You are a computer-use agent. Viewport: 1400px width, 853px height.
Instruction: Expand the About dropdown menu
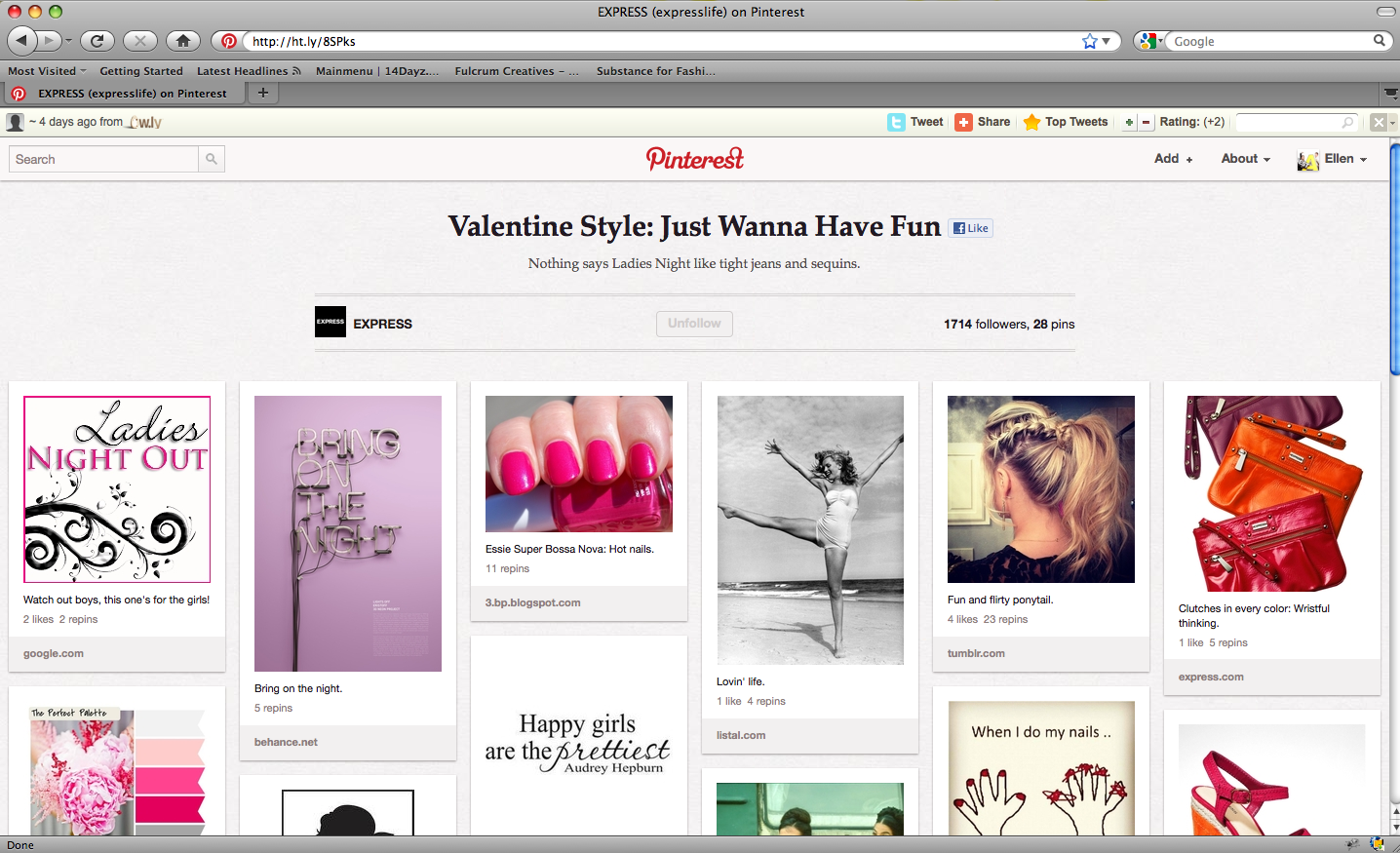[x=1246, y=158]
